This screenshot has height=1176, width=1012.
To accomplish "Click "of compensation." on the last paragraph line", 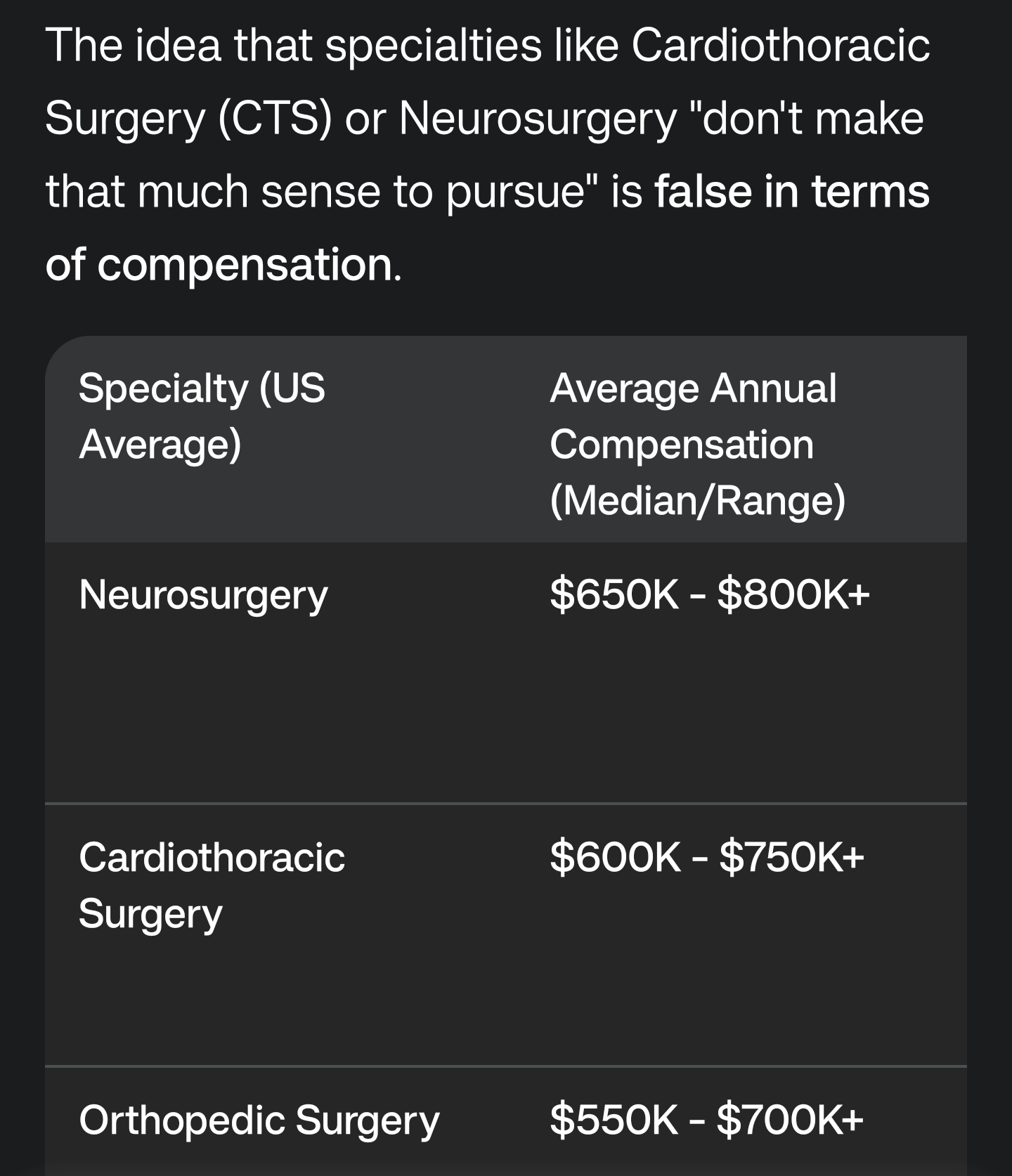I will (223, 264).
